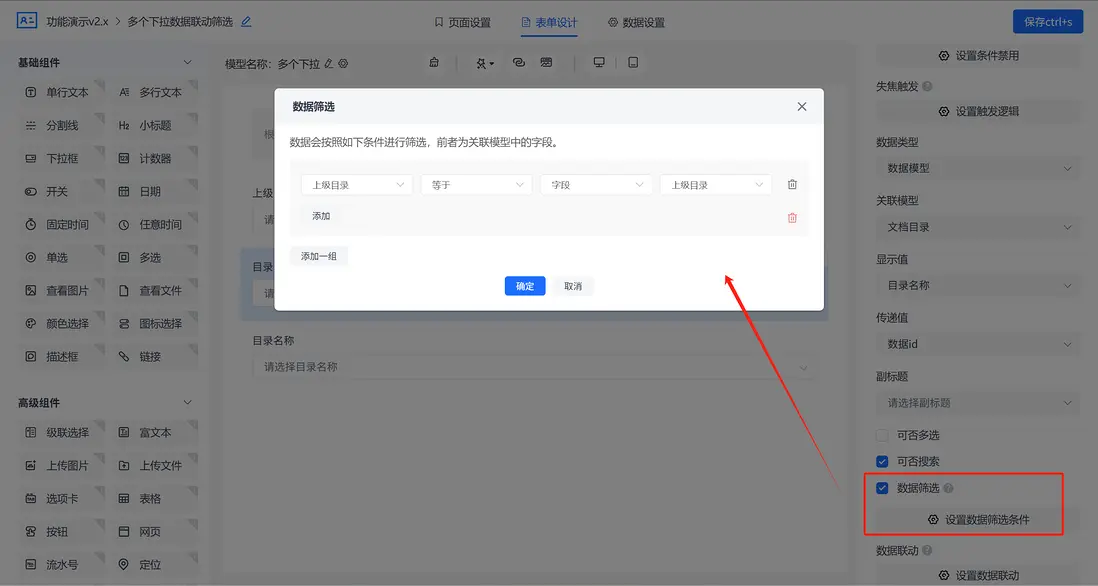Open desktop preview mode icon
The width and height of the screenshot is (1098, 586).
tap(598, 62)
